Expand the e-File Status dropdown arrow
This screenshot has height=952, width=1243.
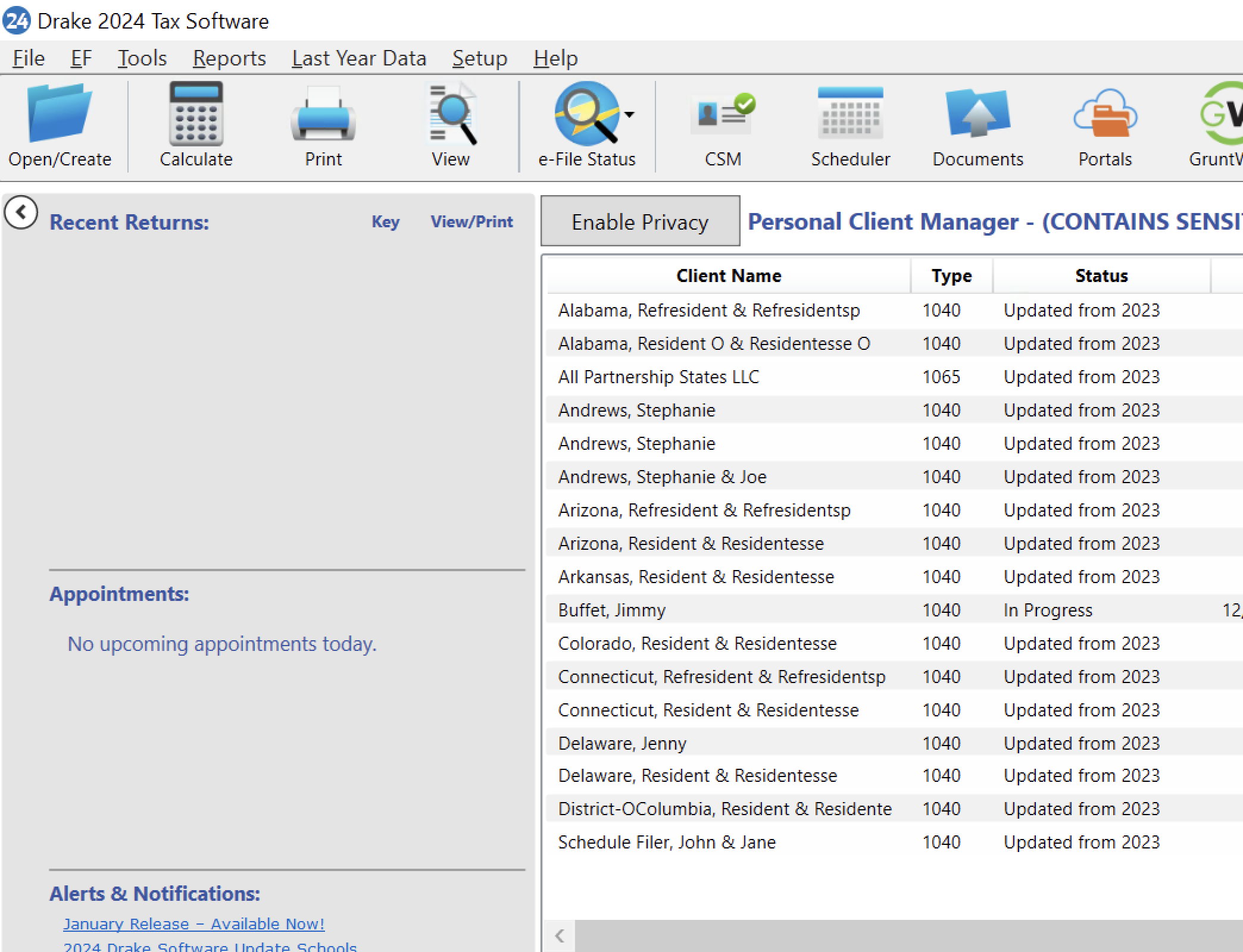click(x=629, y=114)
